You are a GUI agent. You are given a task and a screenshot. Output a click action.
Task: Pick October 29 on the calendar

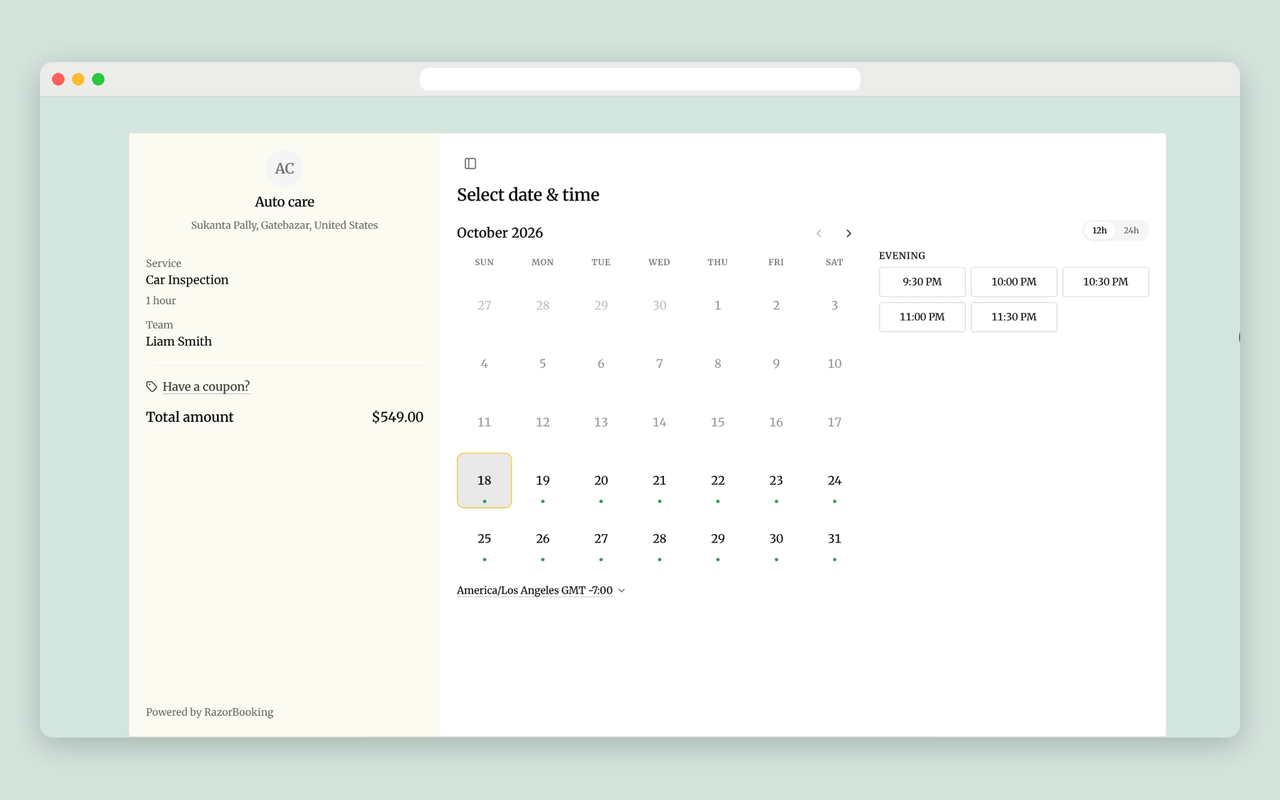point(718,539)
